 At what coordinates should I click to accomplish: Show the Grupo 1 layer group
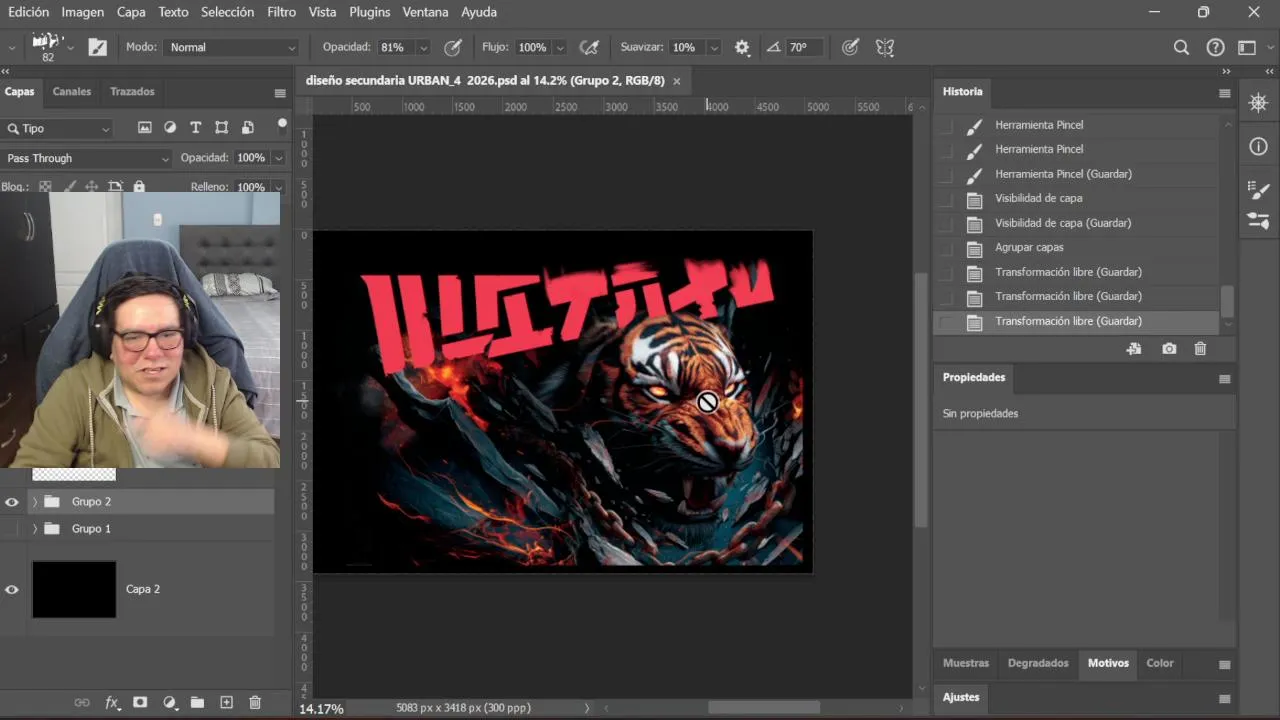[12, 528]
